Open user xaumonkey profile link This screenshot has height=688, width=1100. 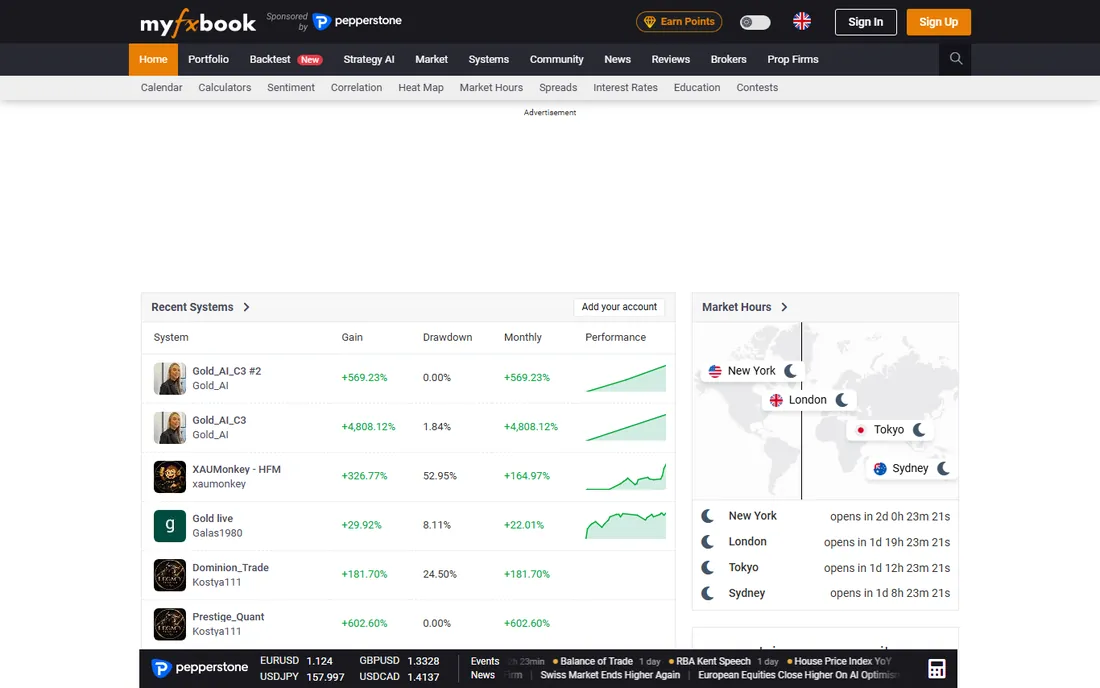pyautogui.click(x=219, y=484)
